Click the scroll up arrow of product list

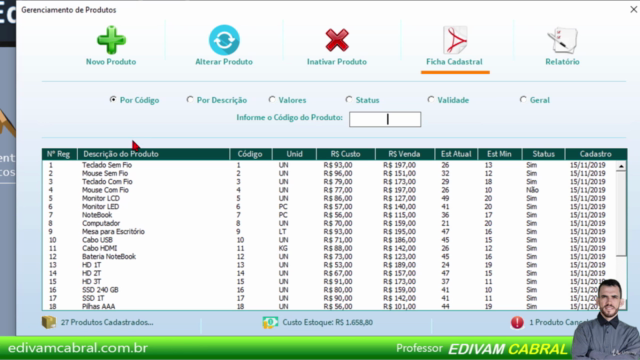[621, 166]
